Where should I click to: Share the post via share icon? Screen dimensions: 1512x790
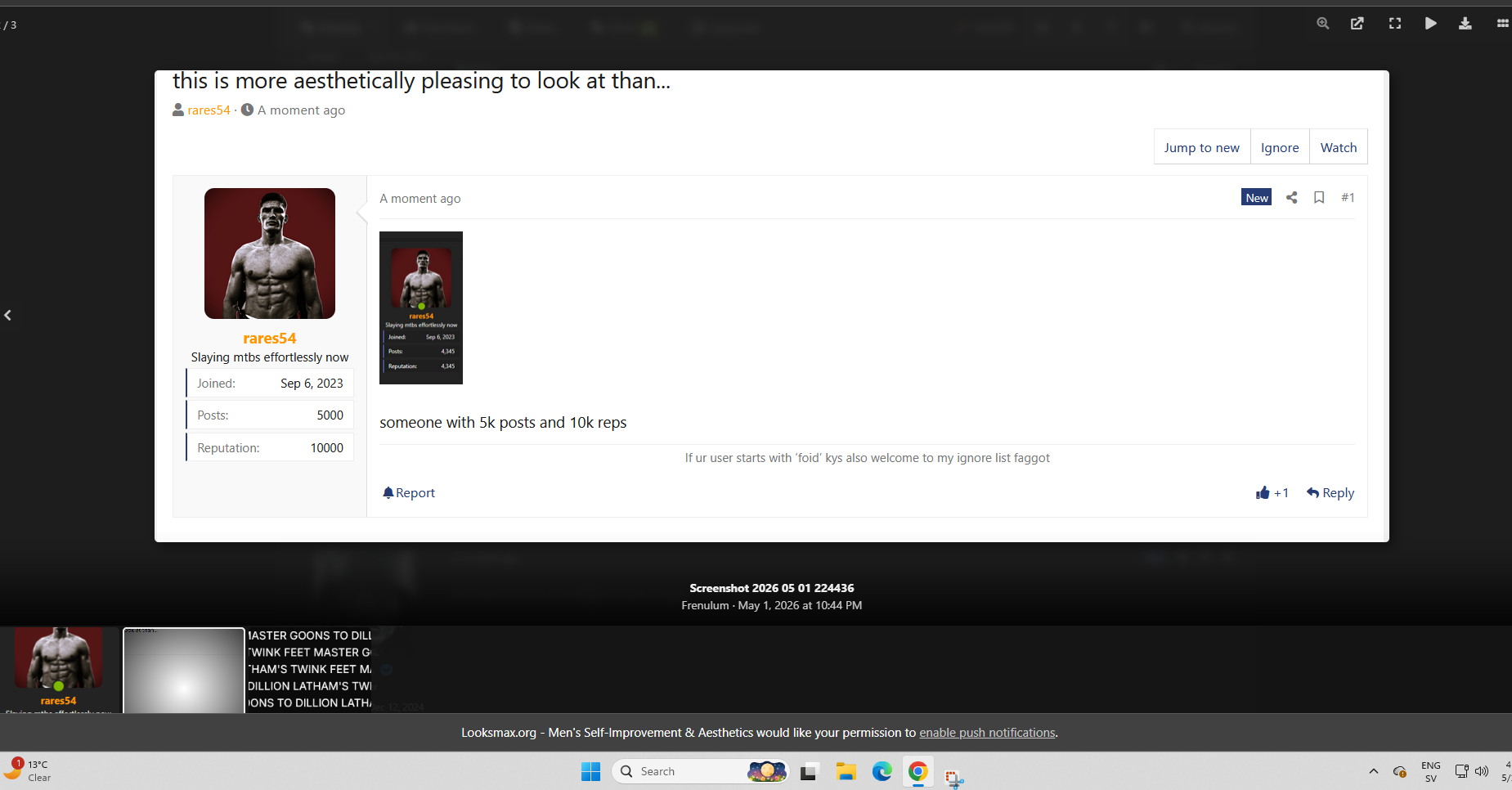click(1292, 197)
